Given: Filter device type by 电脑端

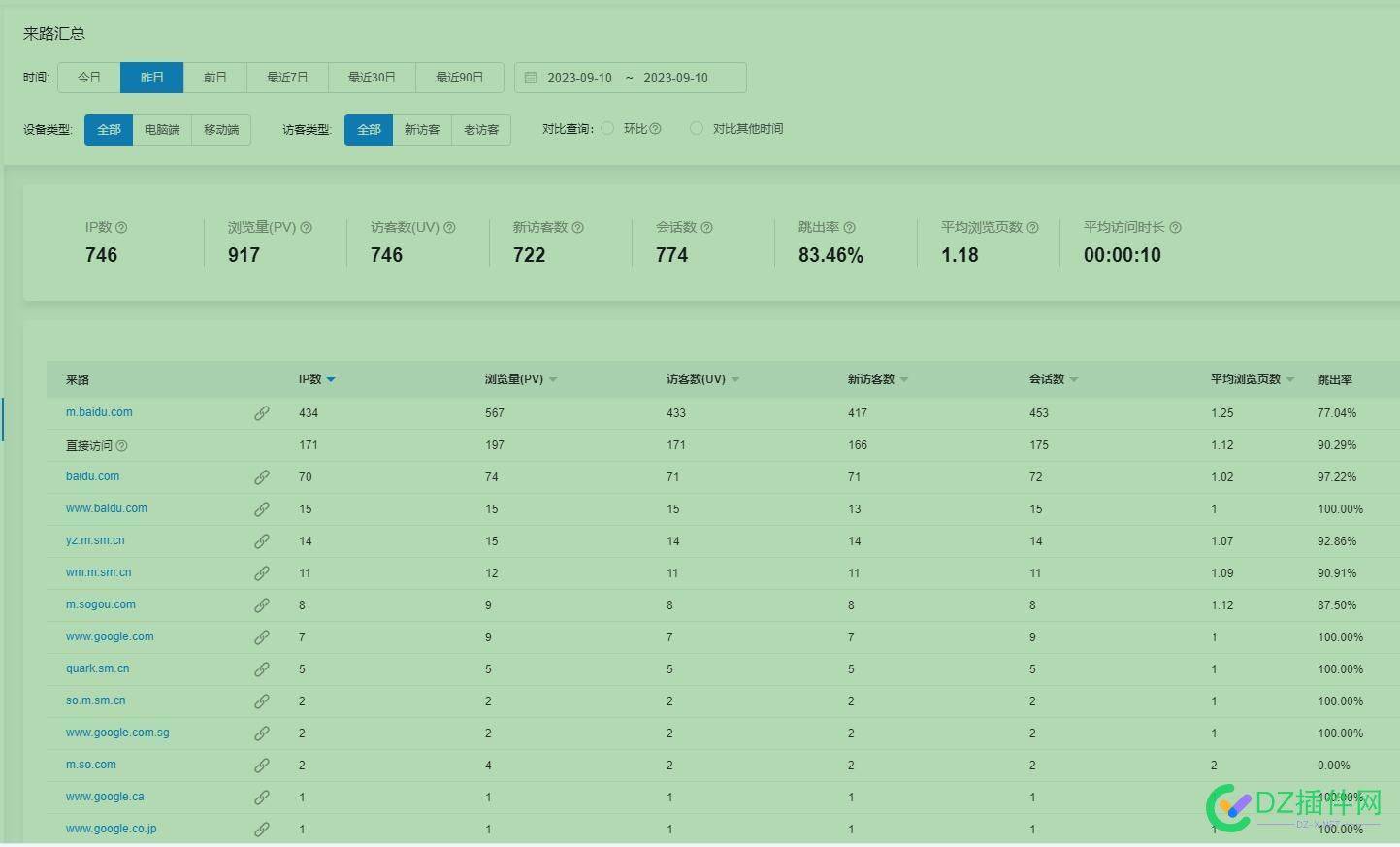Looking at the screenshot, I should coord(162,130).
